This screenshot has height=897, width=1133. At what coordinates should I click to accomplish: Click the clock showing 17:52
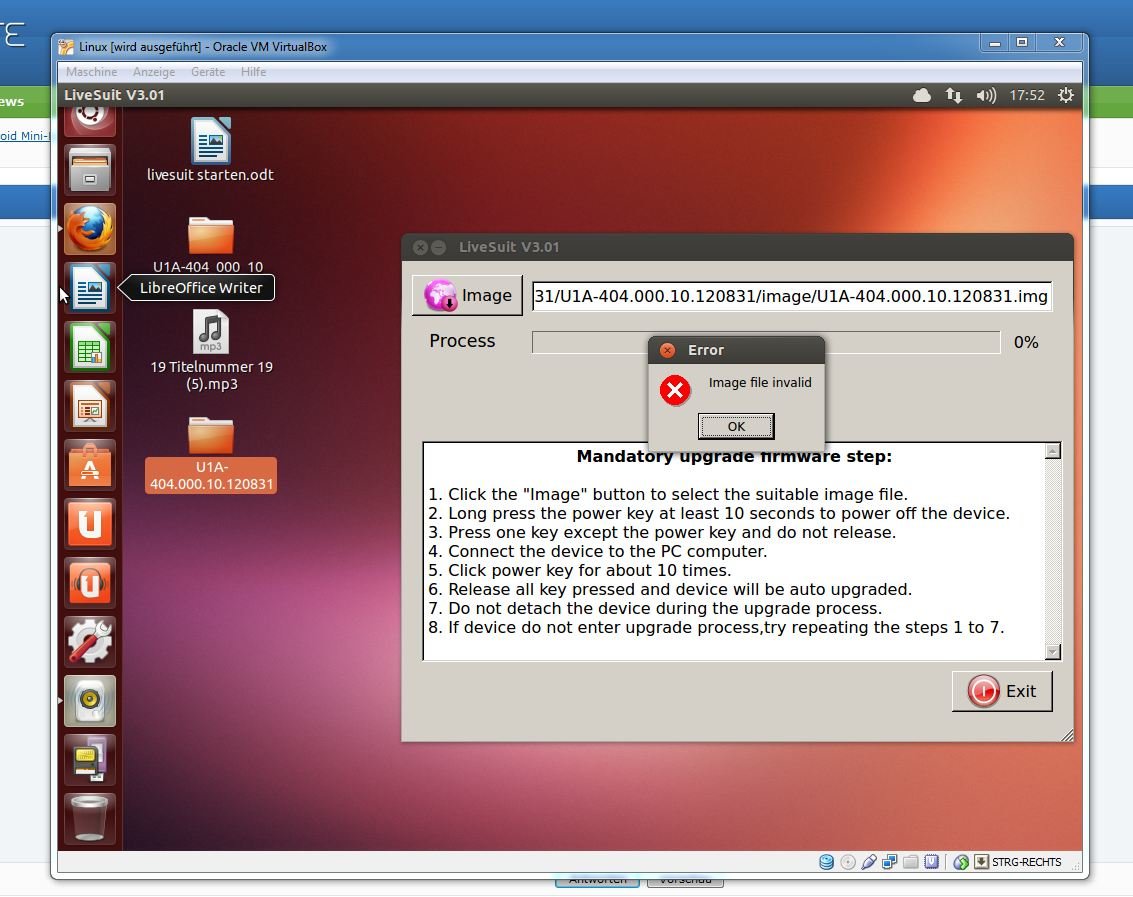1027,95
